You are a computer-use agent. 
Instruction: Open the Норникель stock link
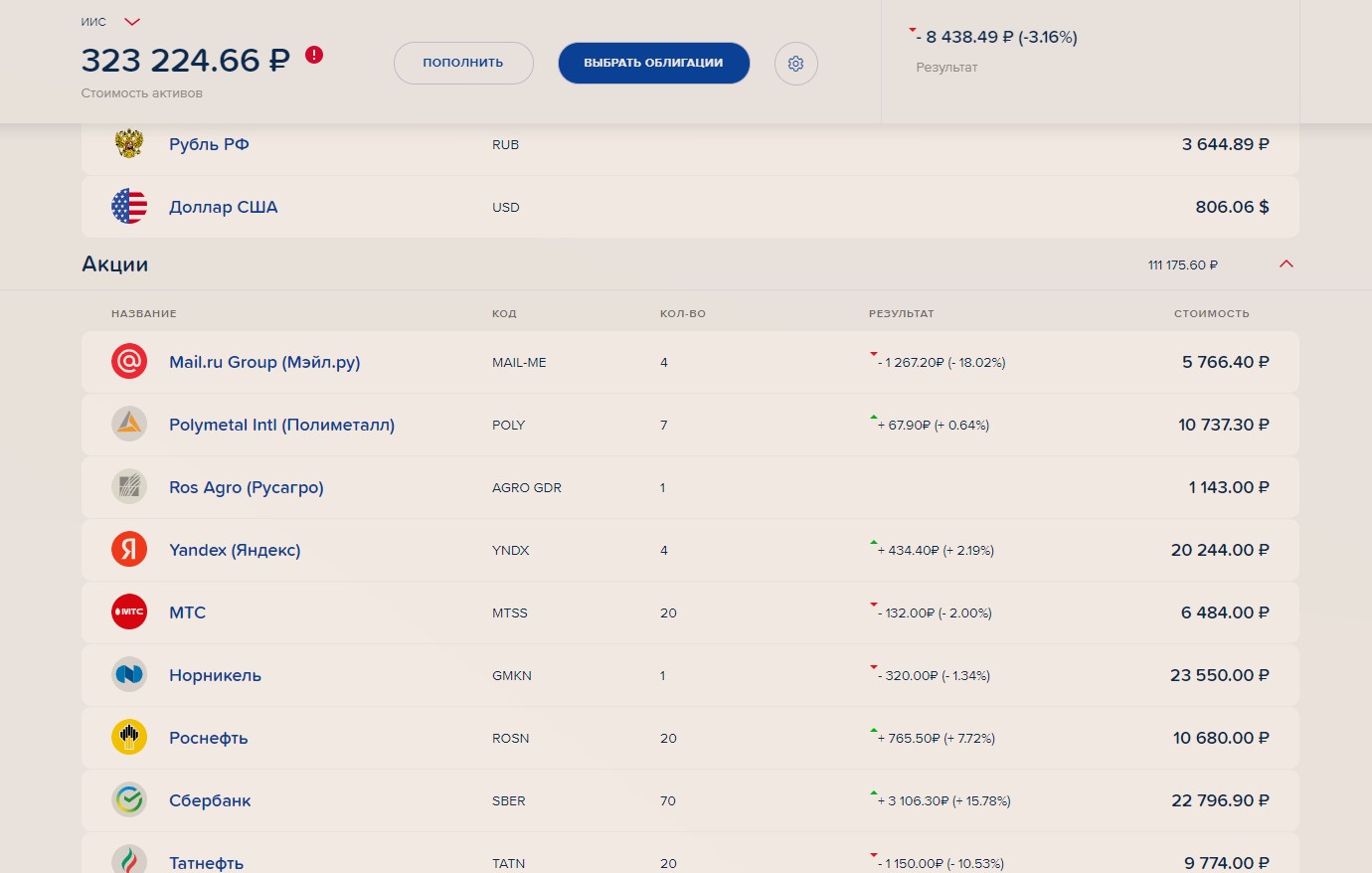tap(215, 675)
